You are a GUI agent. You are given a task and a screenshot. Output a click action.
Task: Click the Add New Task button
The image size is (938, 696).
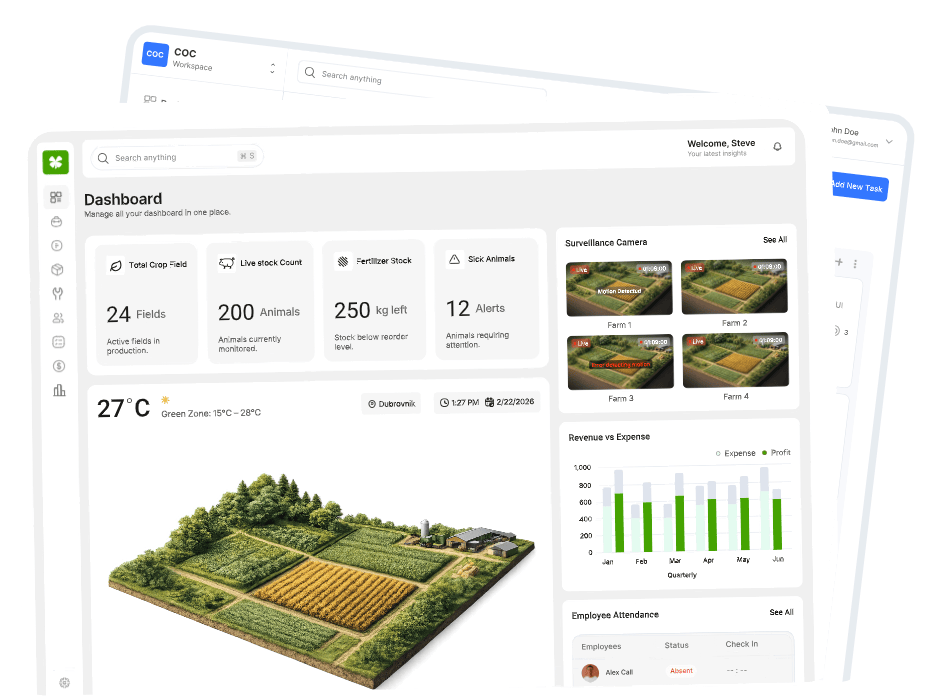tap(858, 187)
